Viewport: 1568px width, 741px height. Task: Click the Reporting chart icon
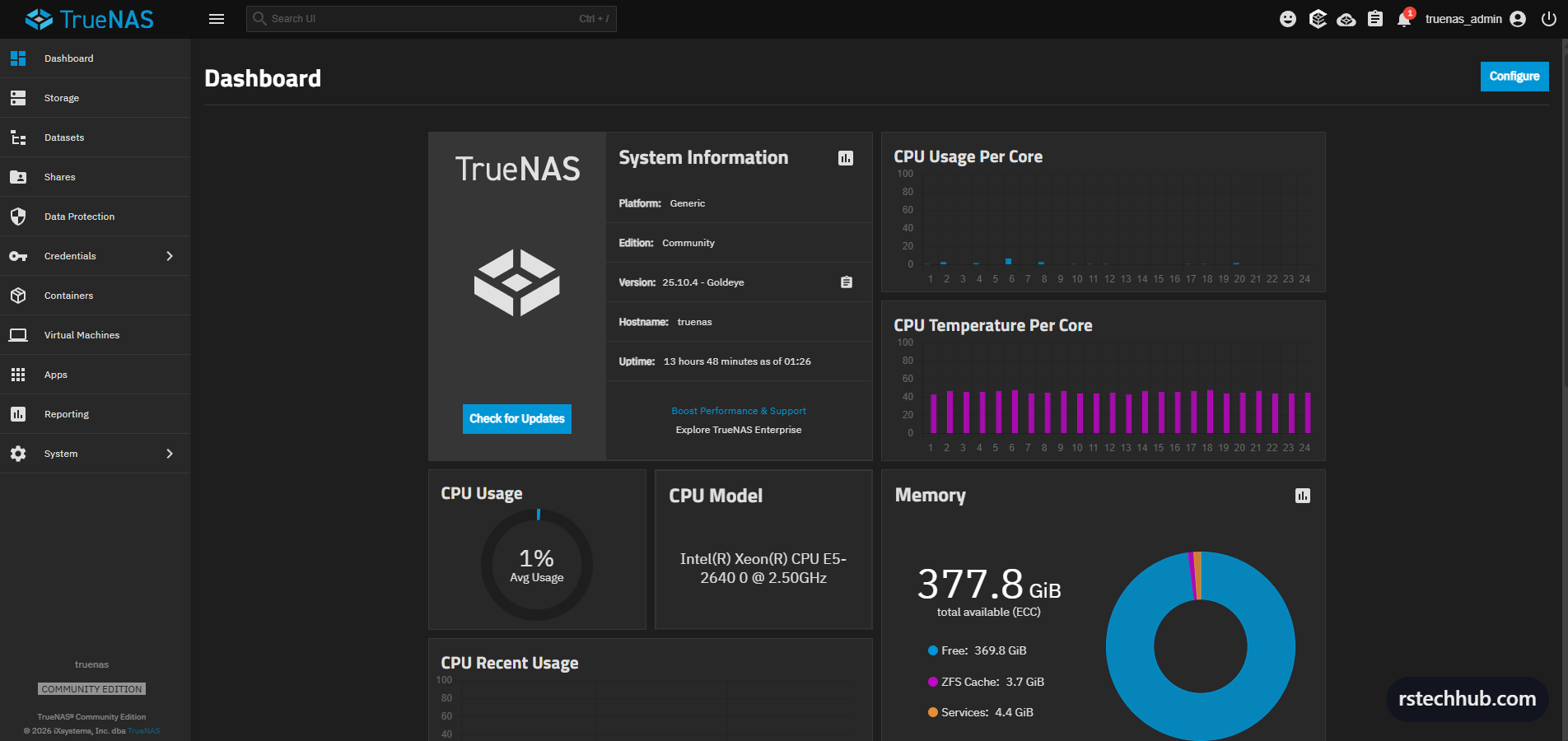click(x=18, y=414)
